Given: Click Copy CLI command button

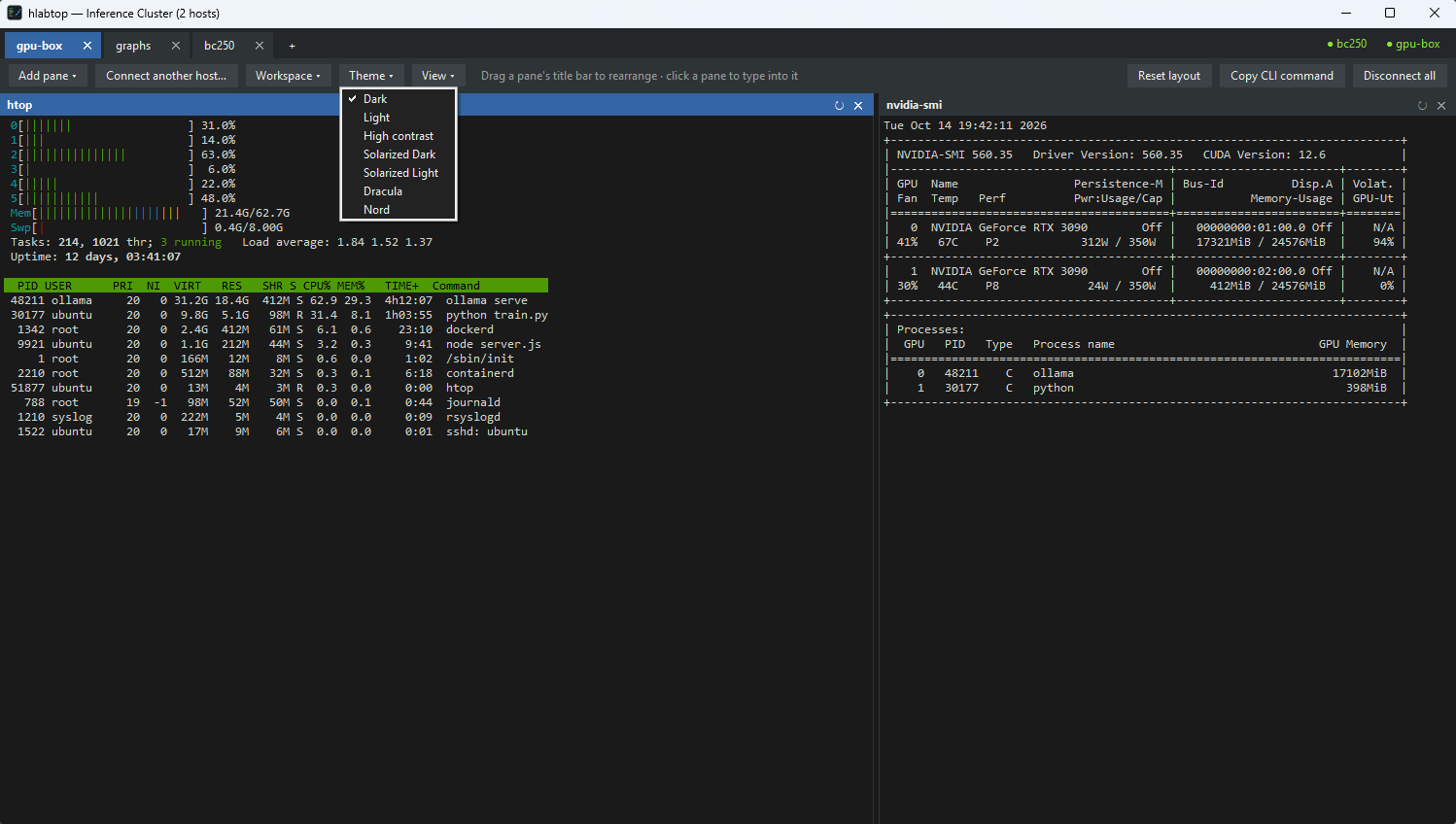Looking at the screenshot, I should pos(1282,76).
